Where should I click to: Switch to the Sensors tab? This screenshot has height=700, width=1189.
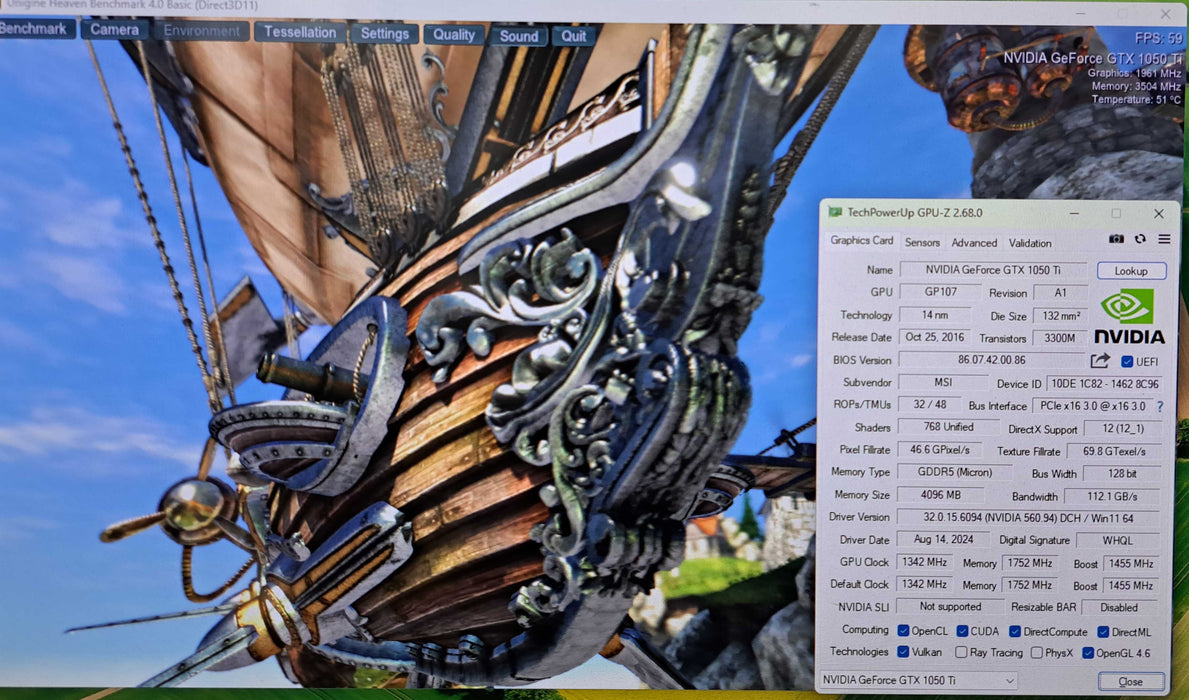pyautogui.click(x=922, y=243)
